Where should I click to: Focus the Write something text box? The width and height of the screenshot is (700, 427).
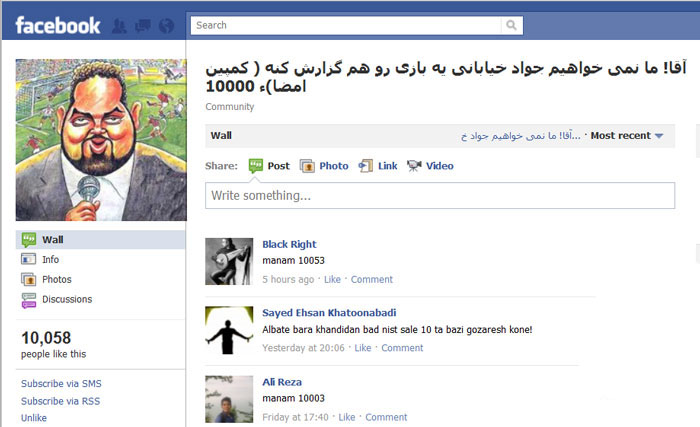[440, 196]
